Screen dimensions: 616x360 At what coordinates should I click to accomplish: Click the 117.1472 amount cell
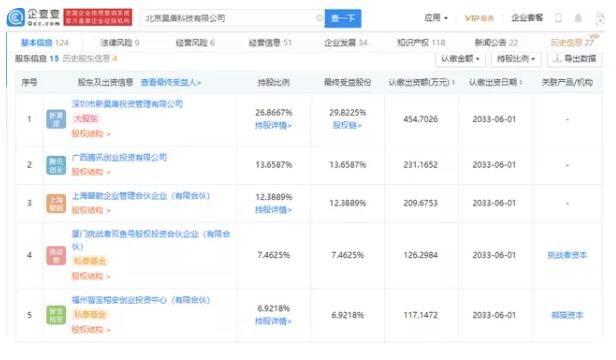click(420, 315)
